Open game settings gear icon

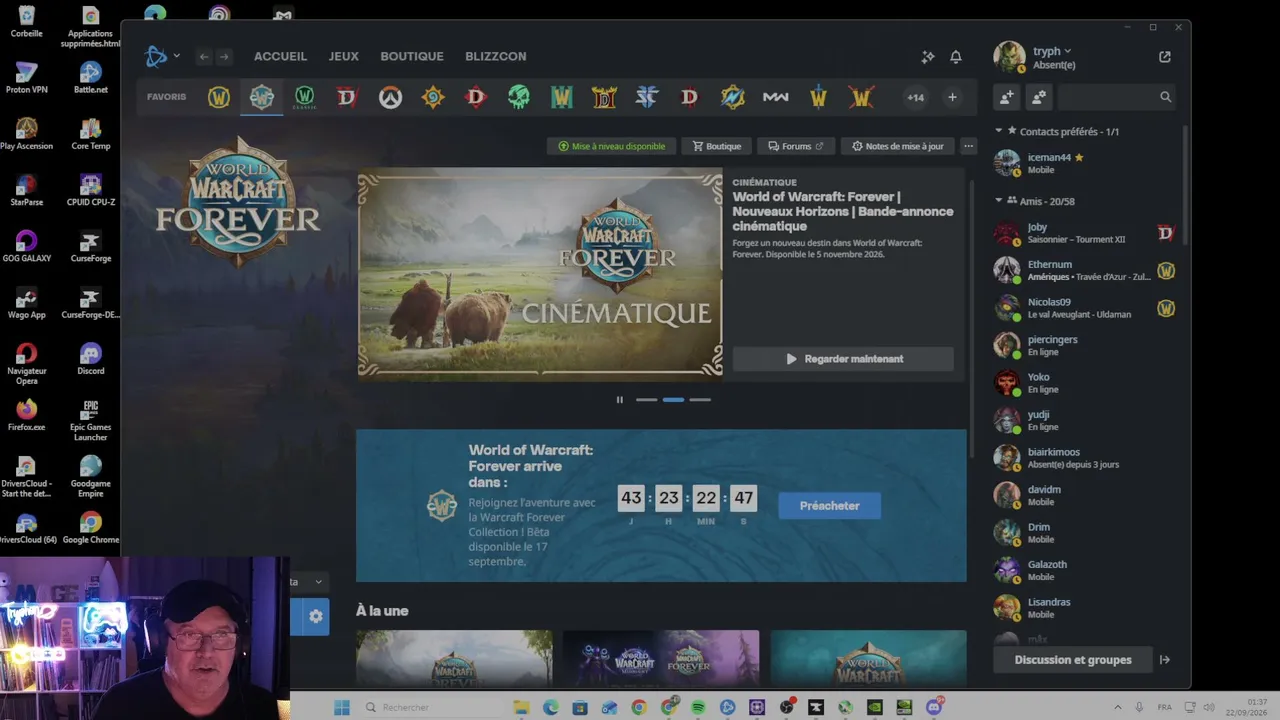pyautogui.click(x=316, y=616)
